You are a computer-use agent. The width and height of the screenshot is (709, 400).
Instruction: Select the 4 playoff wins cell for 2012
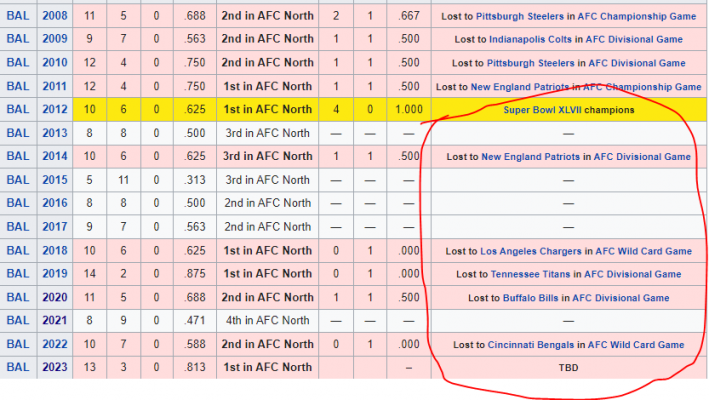[336, 109]
